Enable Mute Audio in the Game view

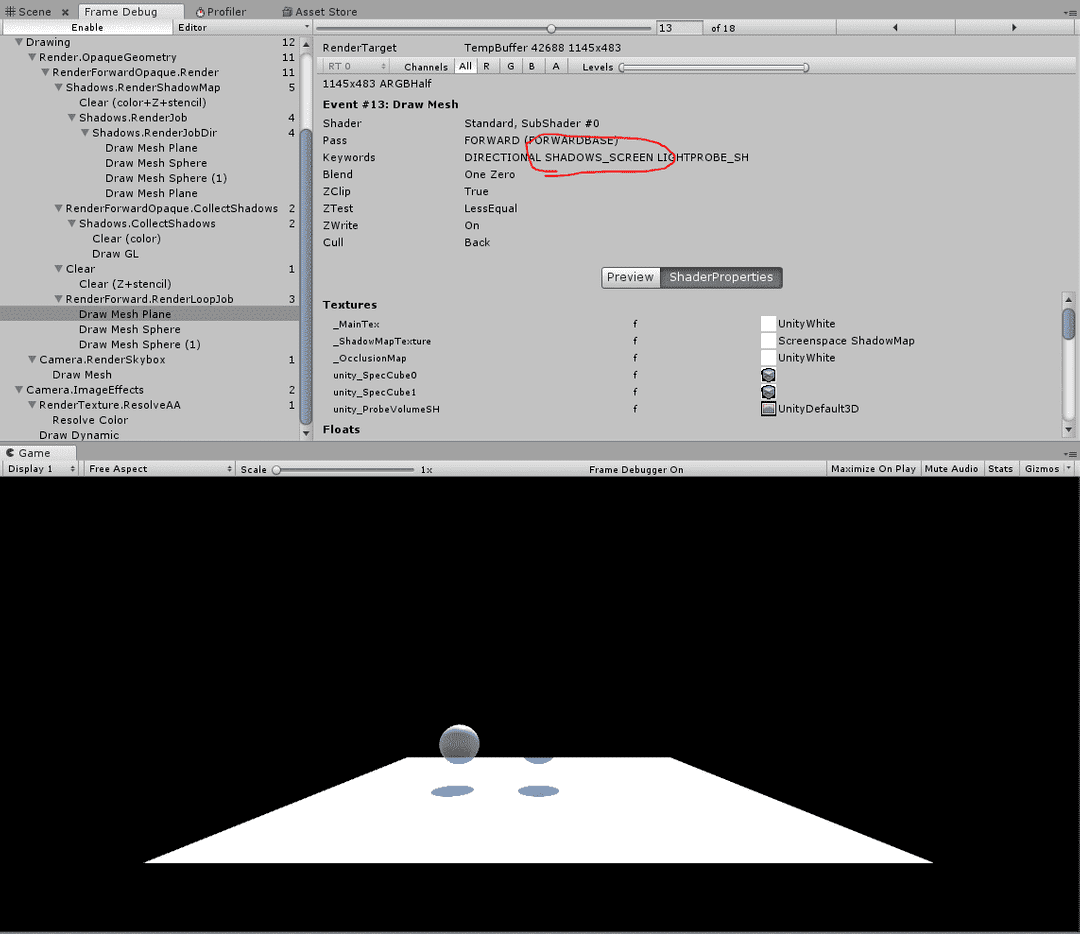(951, 467)
